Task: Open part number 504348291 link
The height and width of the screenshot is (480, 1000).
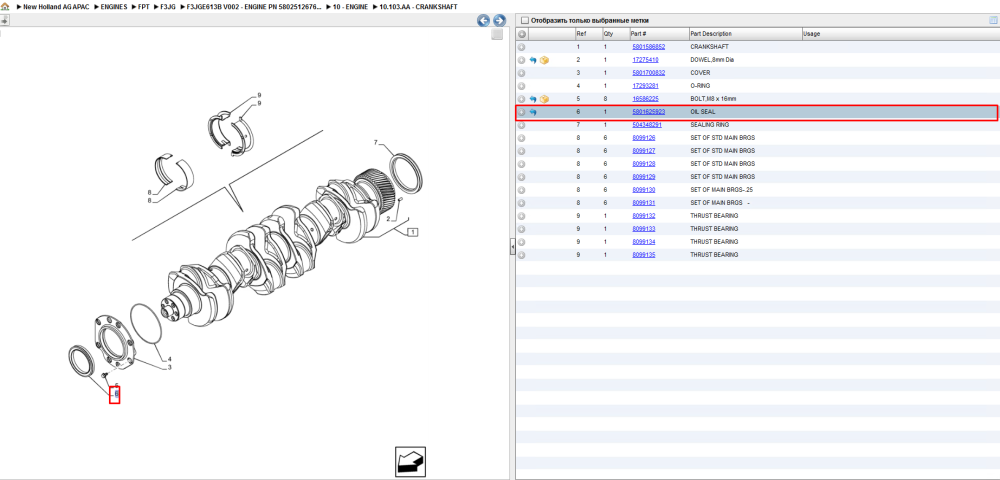Action: click(647, 125)
